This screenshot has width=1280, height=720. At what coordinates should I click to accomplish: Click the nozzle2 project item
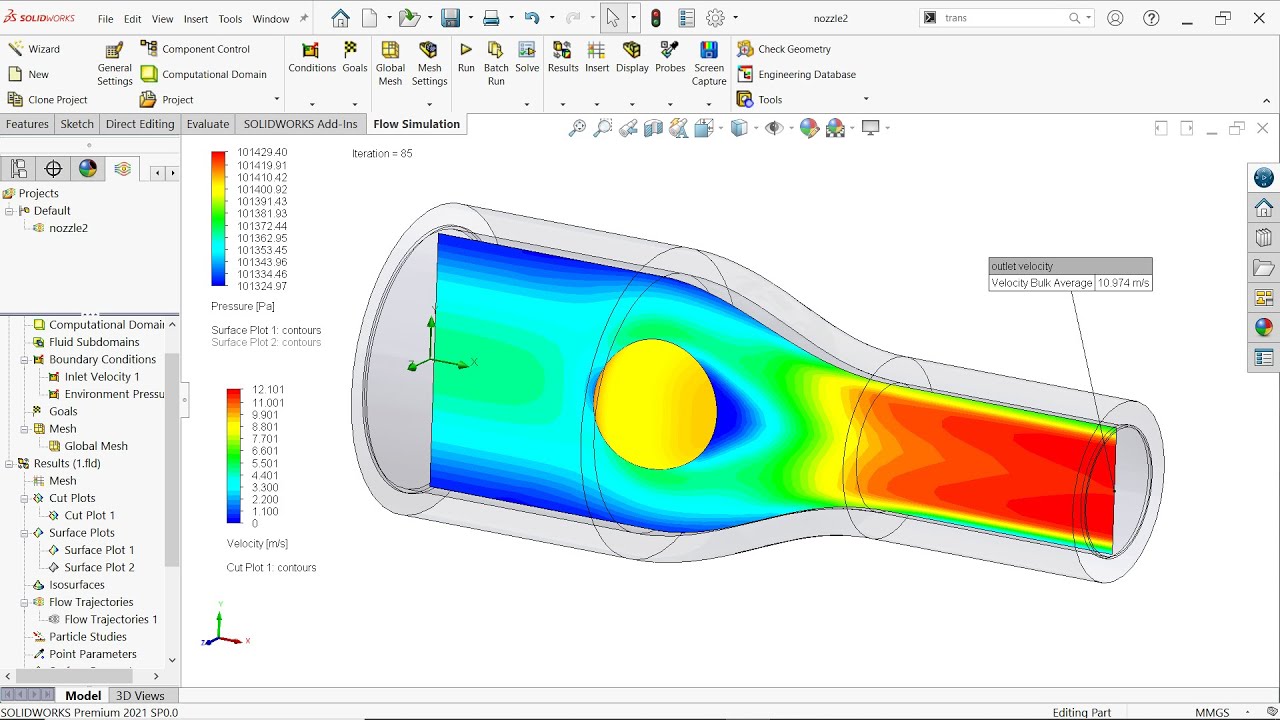coord(68,228)
